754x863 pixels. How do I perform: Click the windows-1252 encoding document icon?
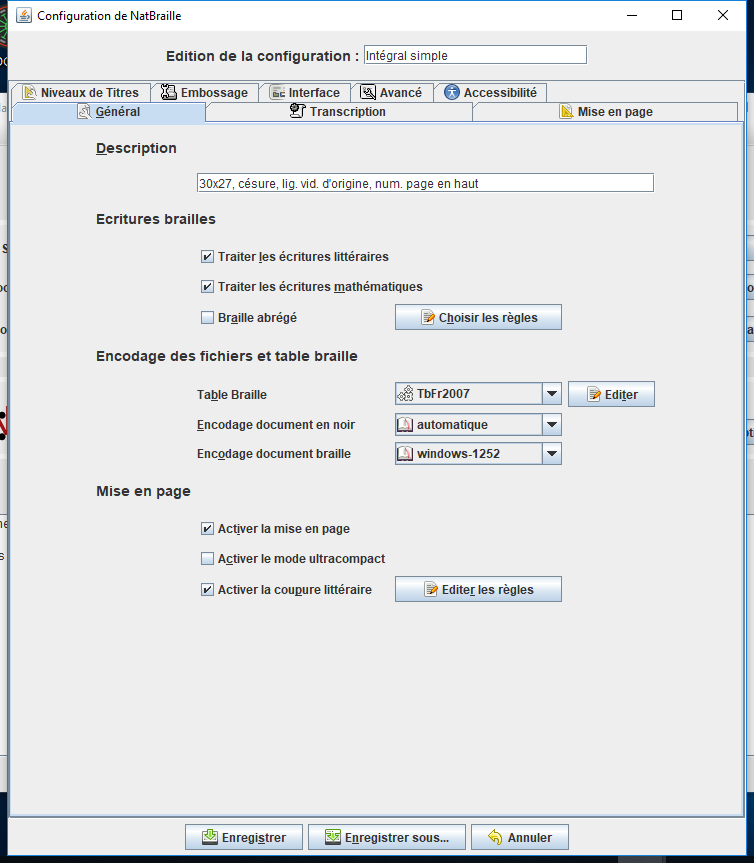pyautogui.click(x=405, y=454)
